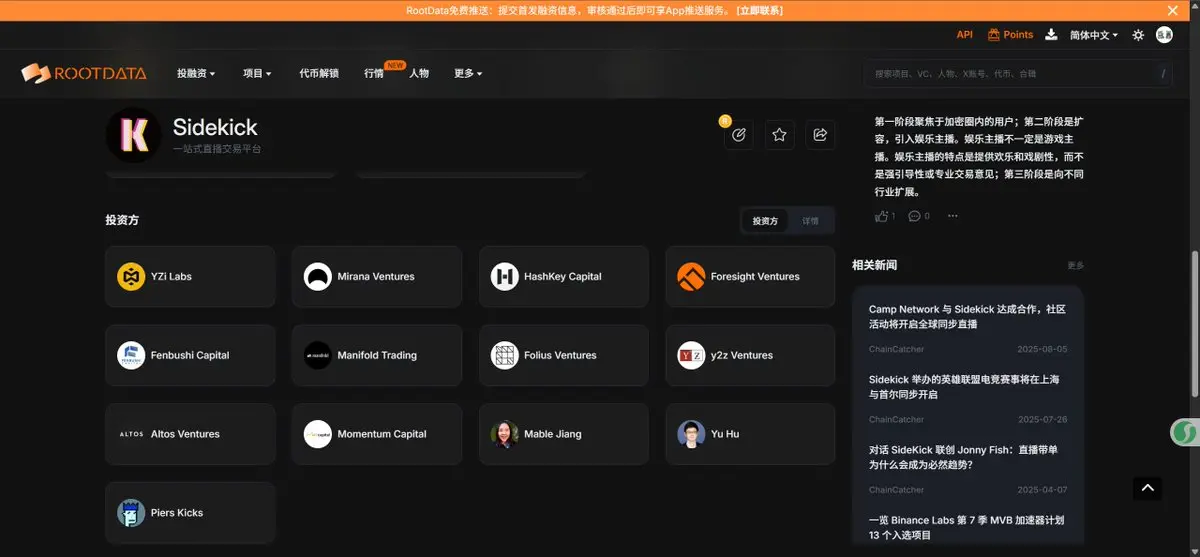Click the Points gift icon
This screenshot has height=557, width=1200.
tap(994, 34)
